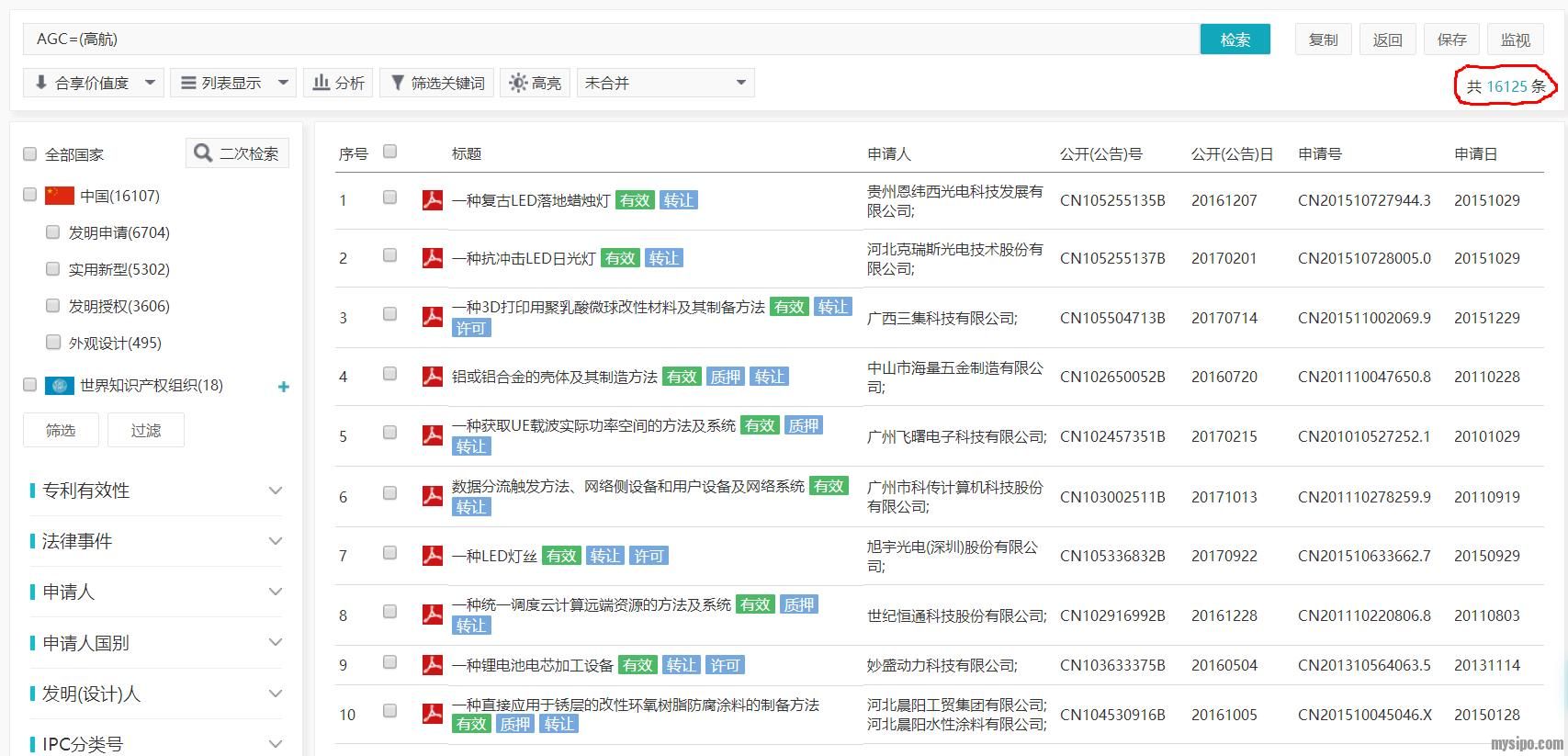Click the AGC=(高航) search query field
The height and width of the screenshot is (756, 1568).
coord(606,39)
